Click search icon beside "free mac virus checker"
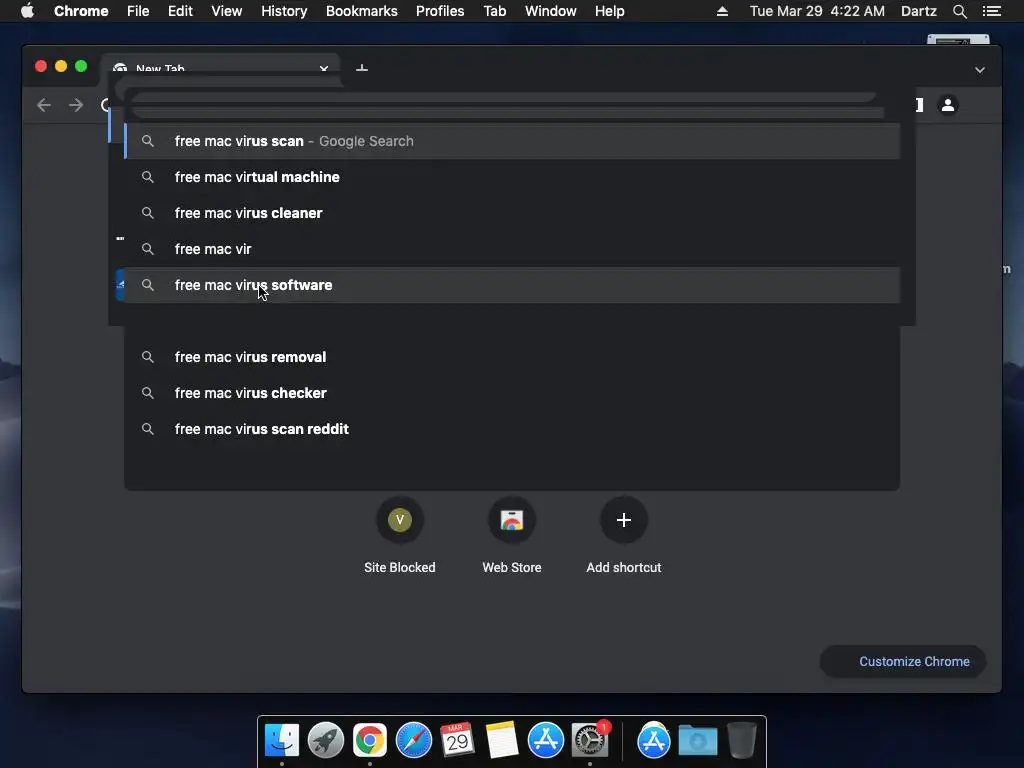 148,393
